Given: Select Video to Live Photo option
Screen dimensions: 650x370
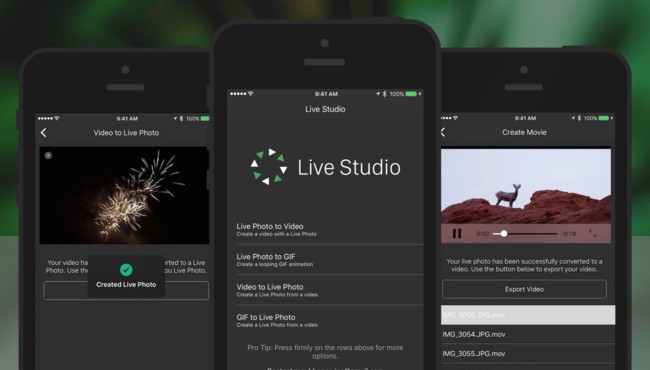Looking at the screenshot, I should click(325, 290).
